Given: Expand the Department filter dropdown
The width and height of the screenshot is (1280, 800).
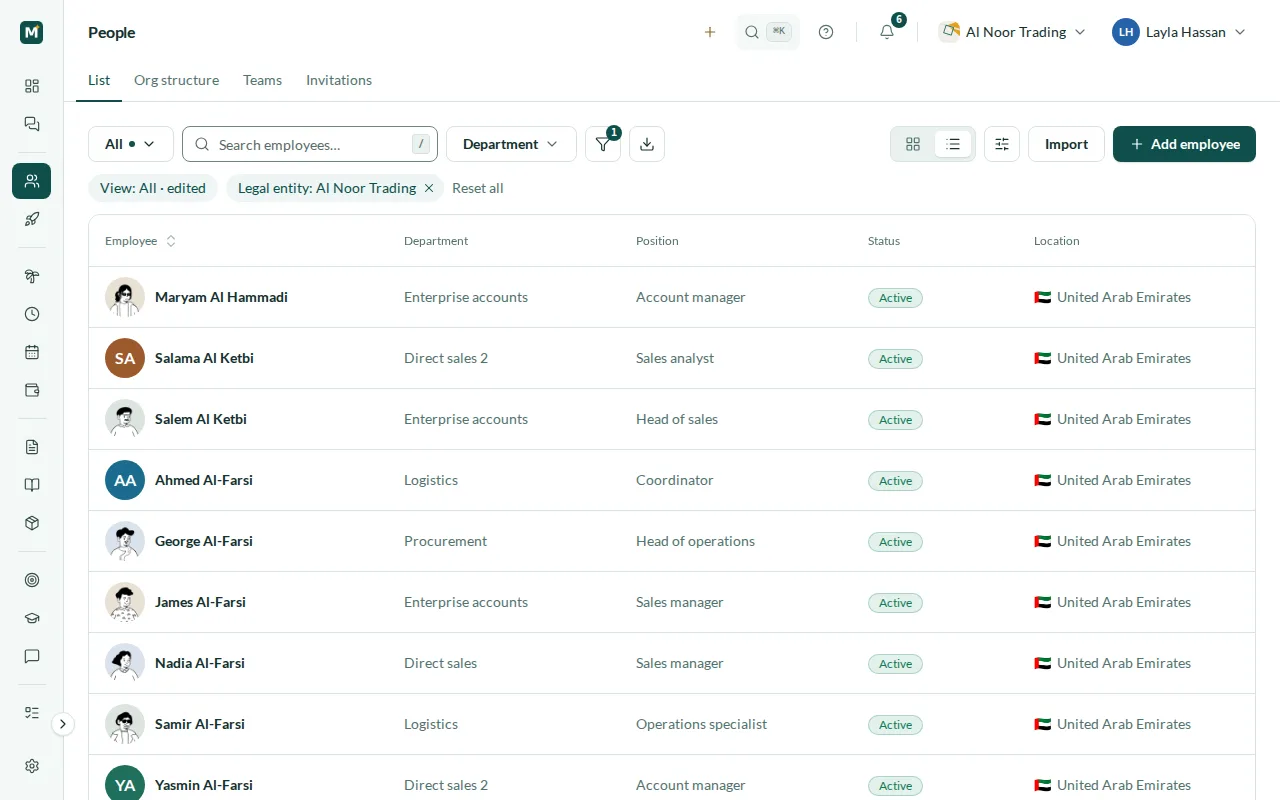Looking at the screenshot, I should pos(511,144).
